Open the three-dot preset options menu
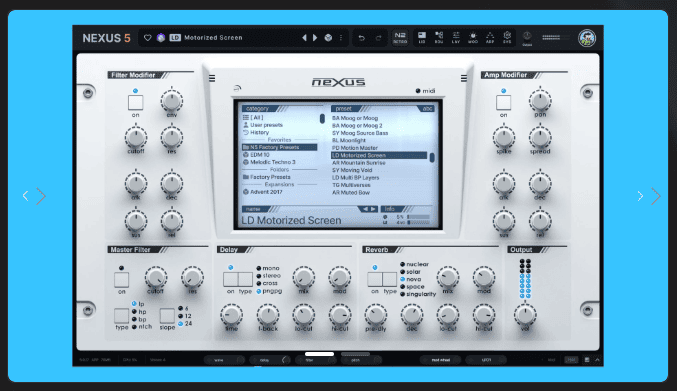The height and width of the screenshot is (391, 677). [341, 38]
